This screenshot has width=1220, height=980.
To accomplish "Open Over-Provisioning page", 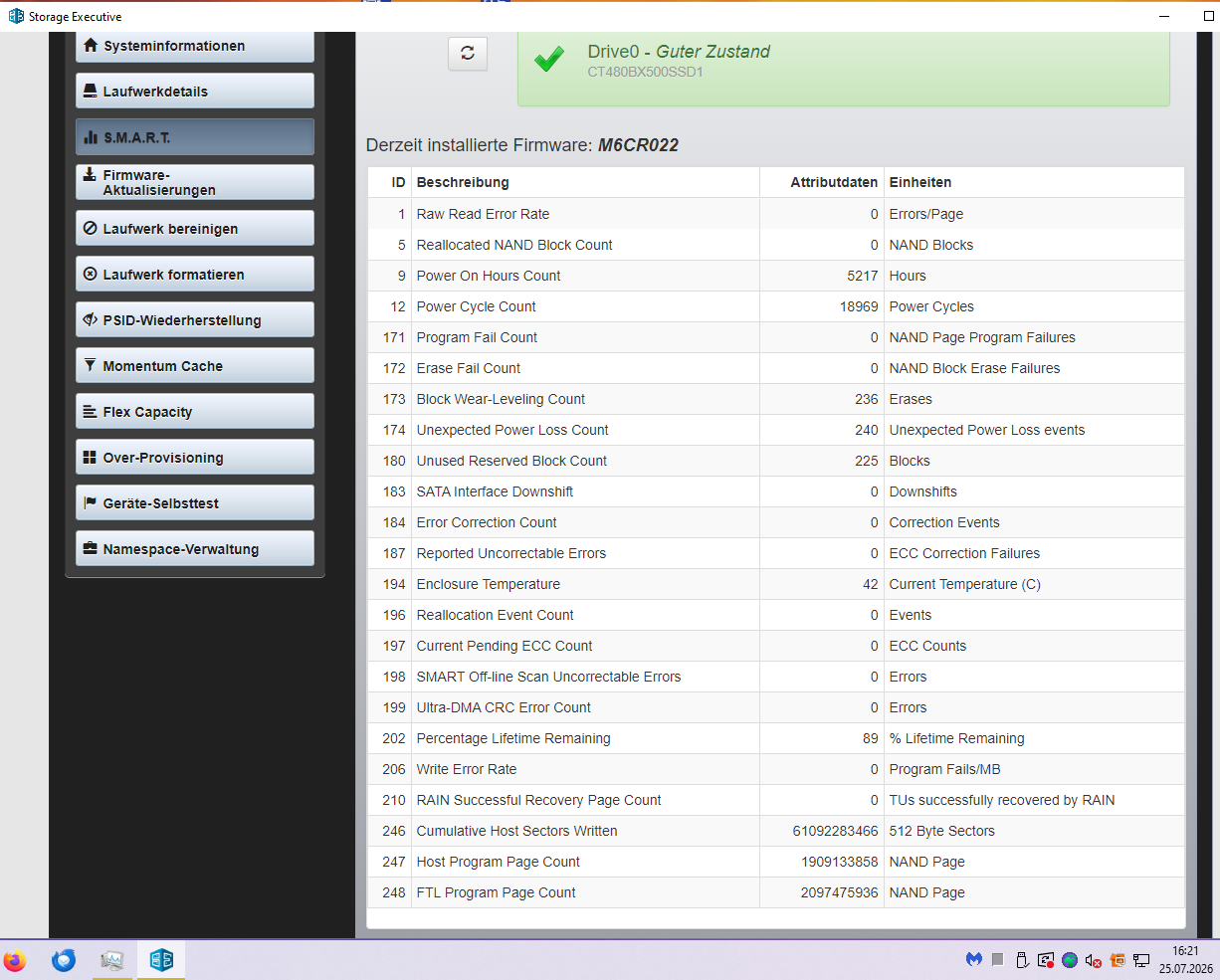I will (x=195, y=457).
